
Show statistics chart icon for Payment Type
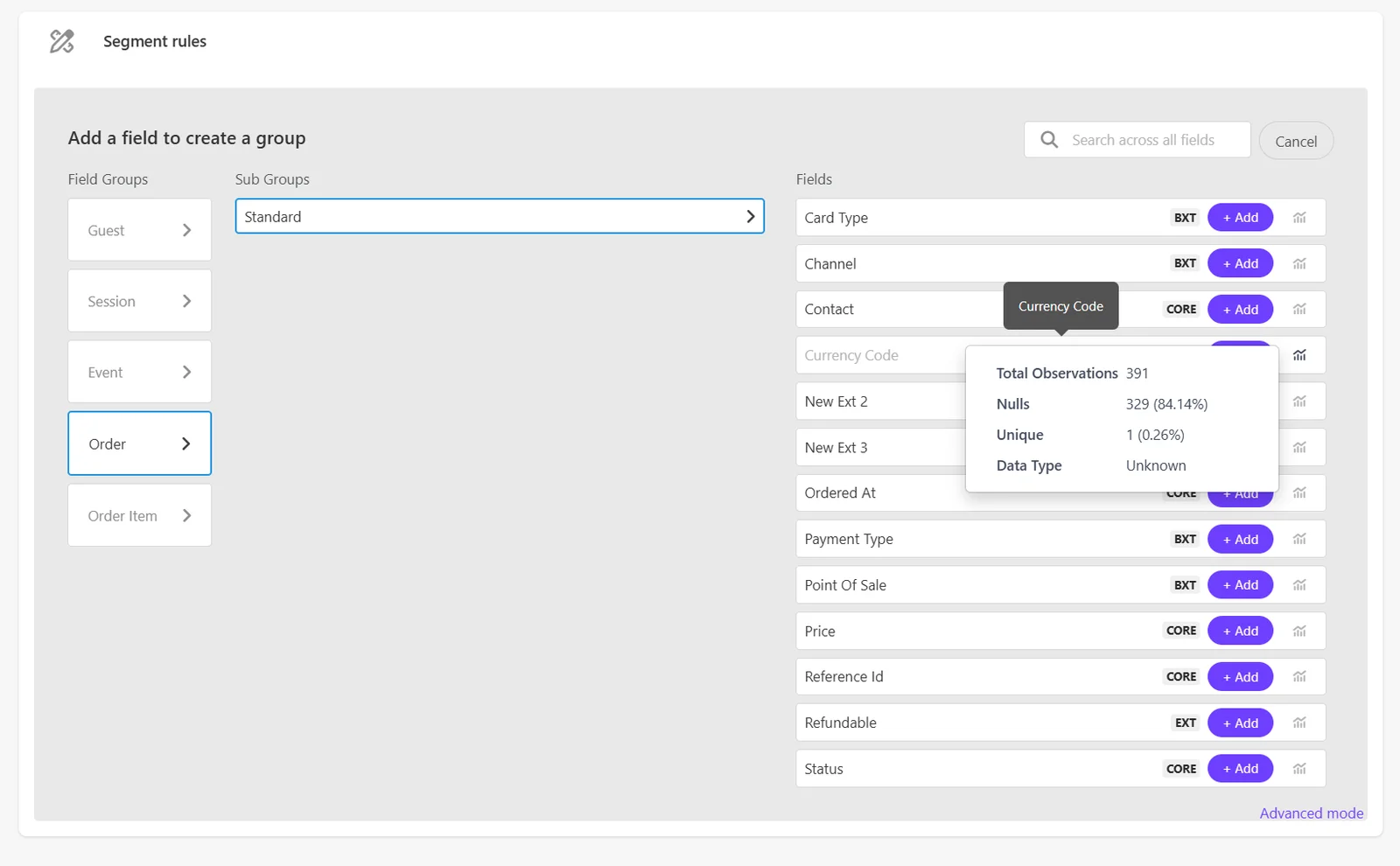(x=1299, y=539)
